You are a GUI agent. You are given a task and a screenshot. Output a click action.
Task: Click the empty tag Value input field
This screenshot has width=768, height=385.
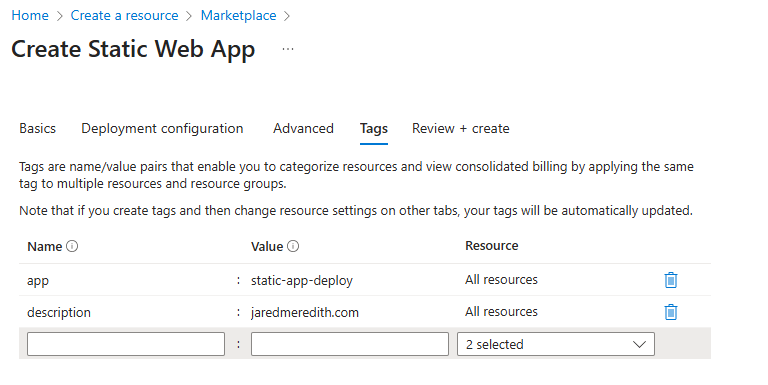[x=350, y=344]
